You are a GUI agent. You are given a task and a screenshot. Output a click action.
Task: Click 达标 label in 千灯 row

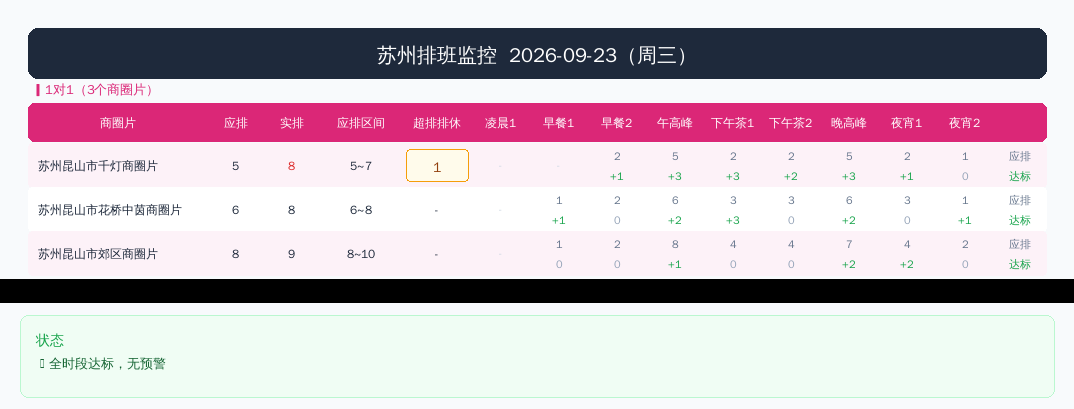coord(1019,176)
